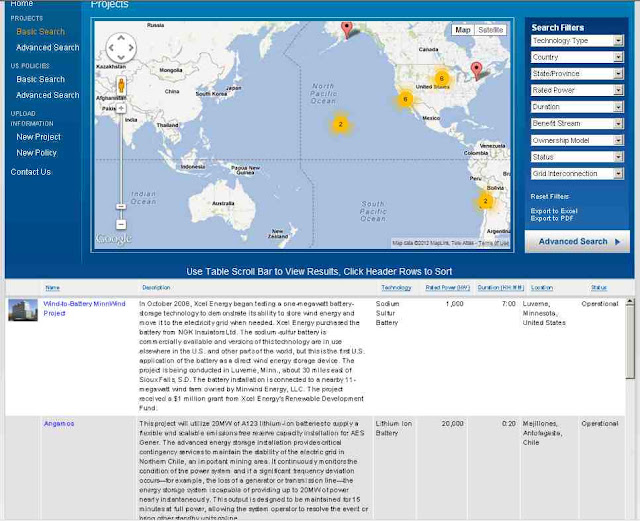Click yellow cluster marker over central United States

coord(441,78)
